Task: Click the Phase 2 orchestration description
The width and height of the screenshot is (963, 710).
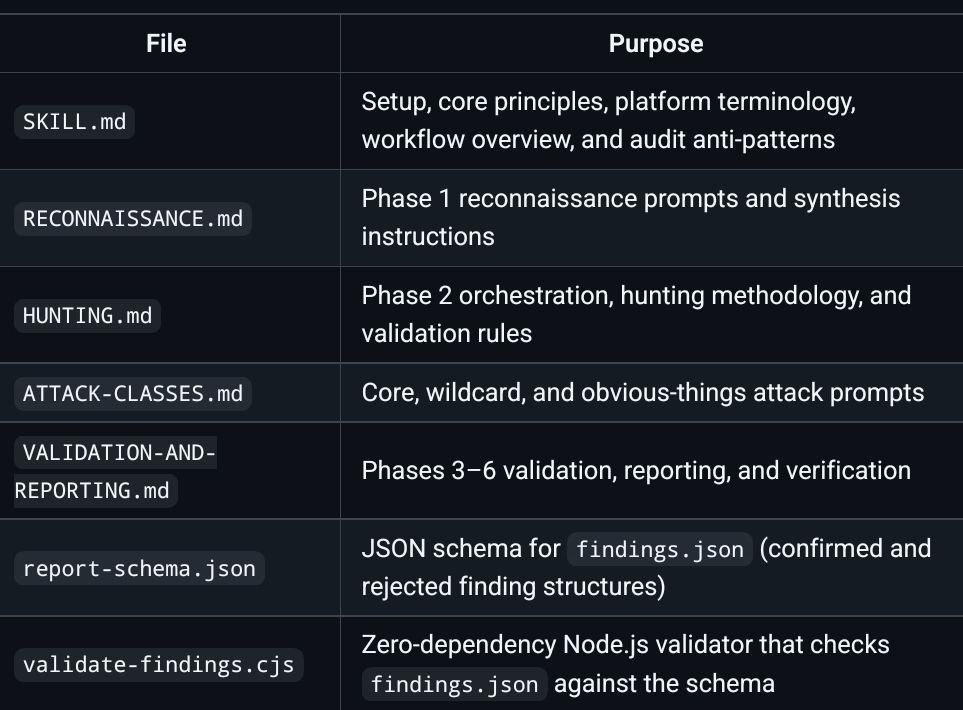Action: (636, 314)
